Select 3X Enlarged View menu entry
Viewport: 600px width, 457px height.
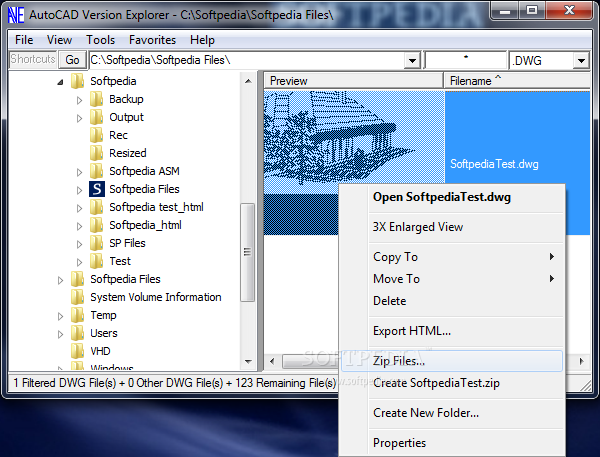click(452, 227)
